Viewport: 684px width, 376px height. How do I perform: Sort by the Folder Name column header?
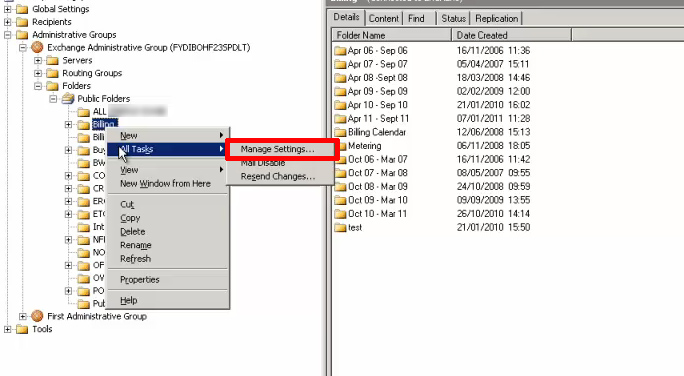point(392,35)
